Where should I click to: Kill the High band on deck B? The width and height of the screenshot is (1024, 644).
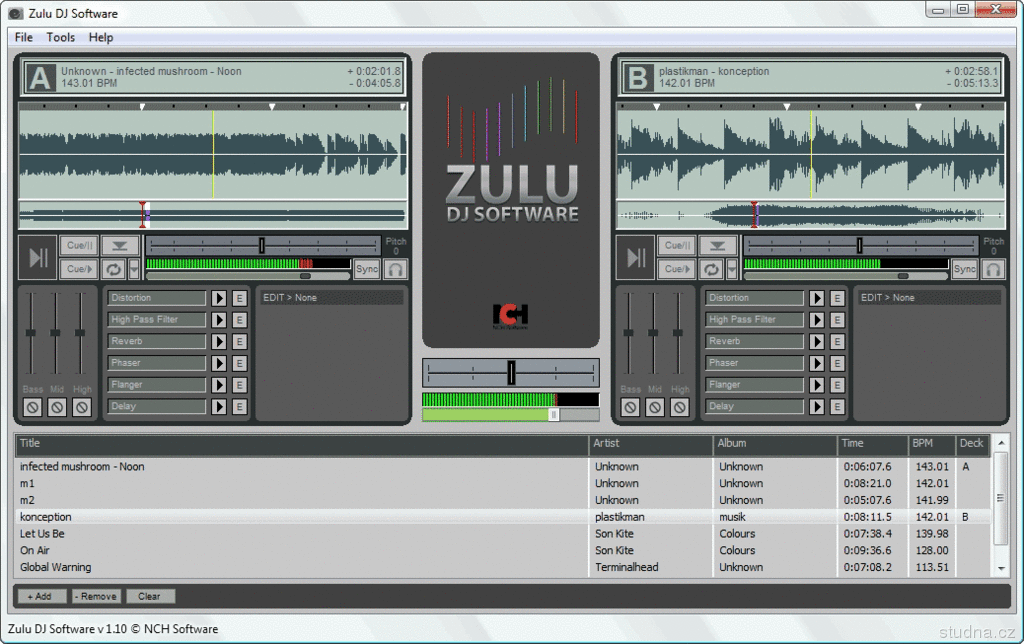pos(680,407)
